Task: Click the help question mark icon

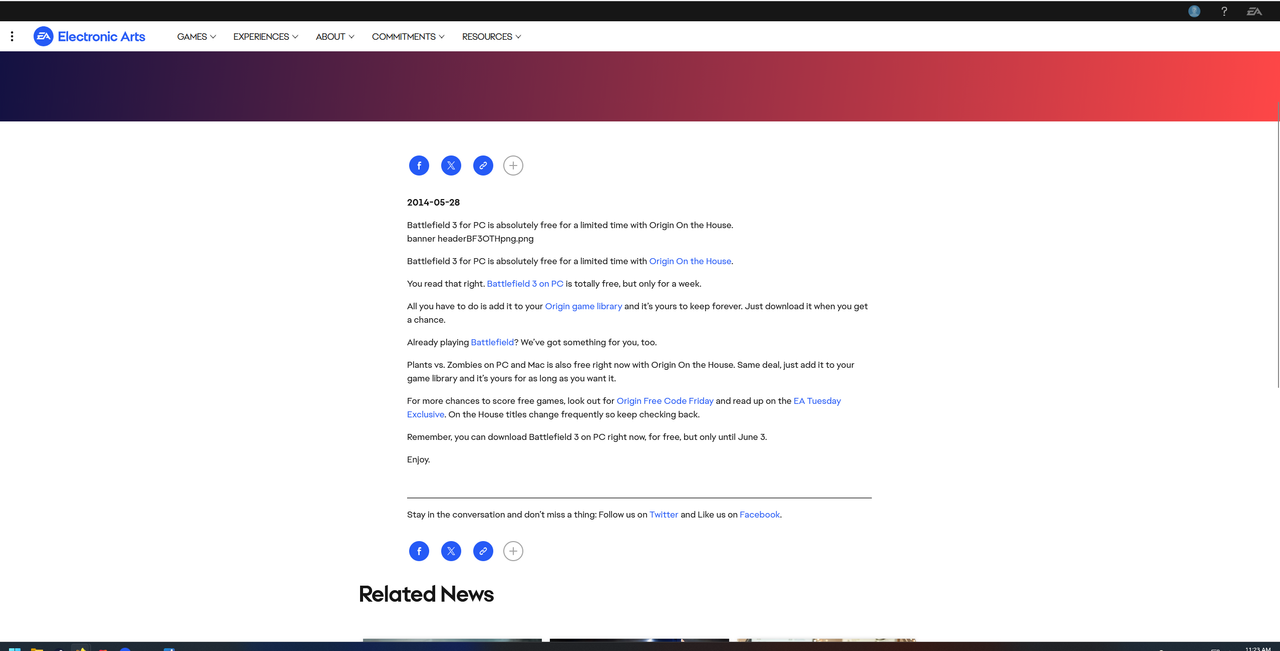Action: click(x=1224, y=11)
